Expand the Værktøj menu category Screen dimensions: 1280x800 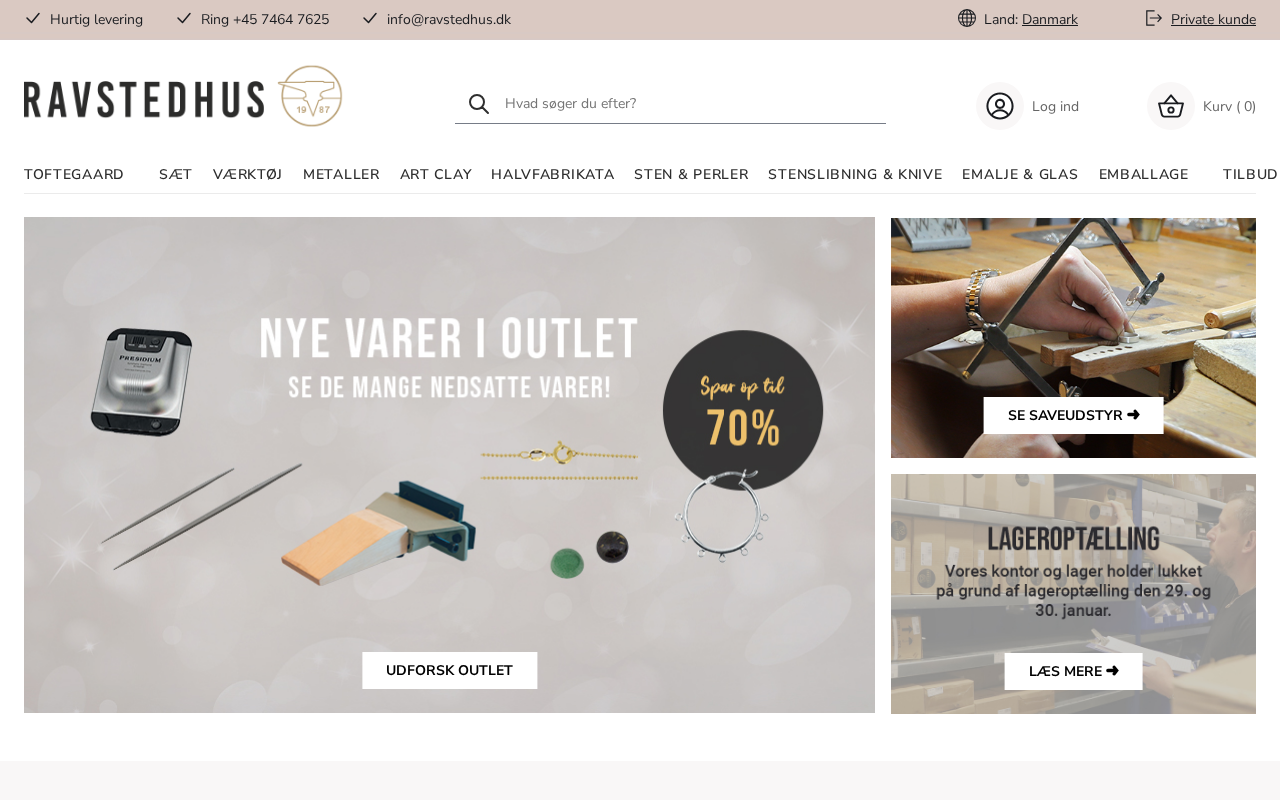248,174
